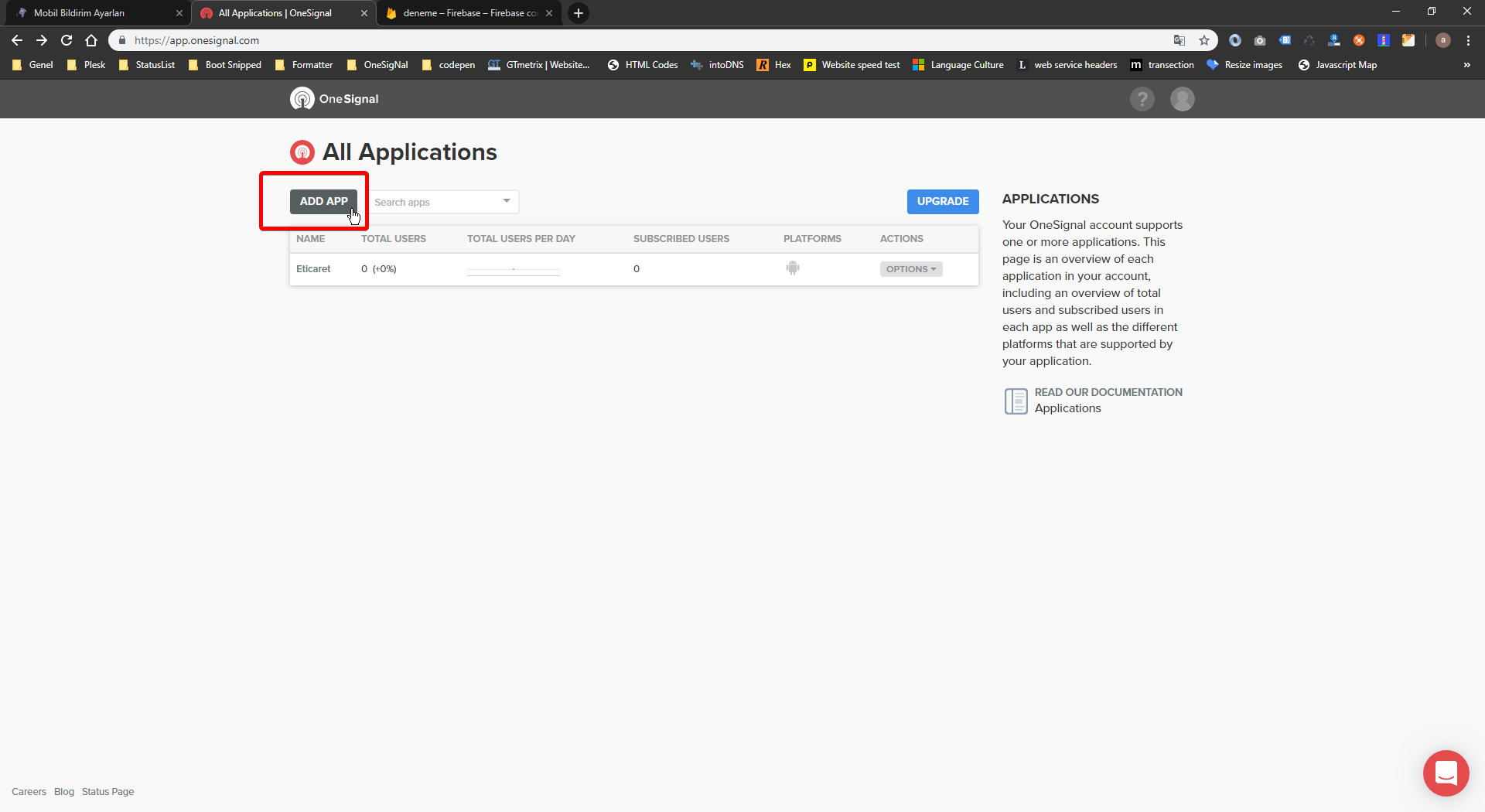The image size is (1485, 812).
Task: Click the UPGRADE button
Action: point(943,201)
